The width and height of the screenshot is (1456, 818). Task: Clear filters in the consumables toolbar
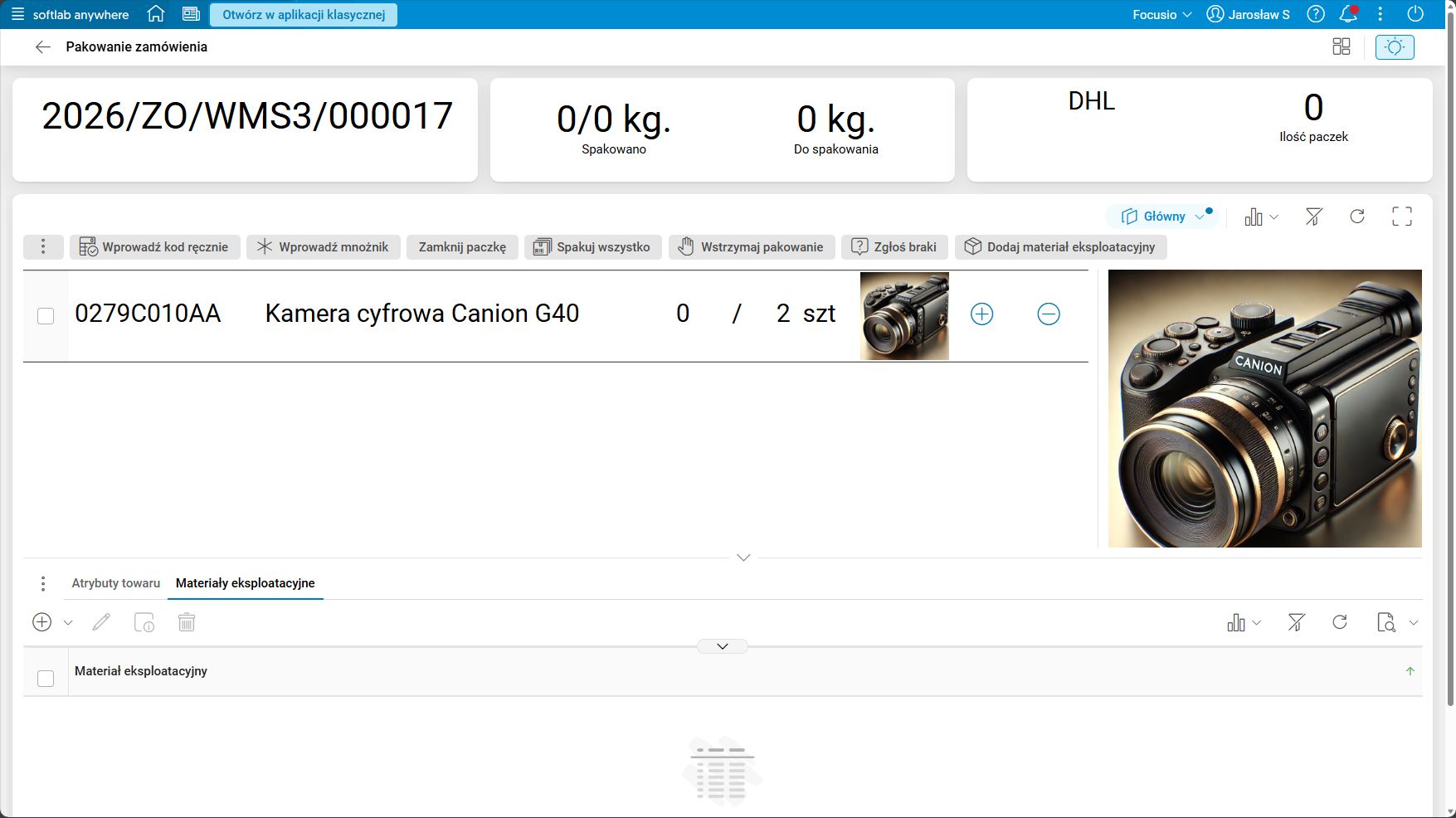point(1297,622)
